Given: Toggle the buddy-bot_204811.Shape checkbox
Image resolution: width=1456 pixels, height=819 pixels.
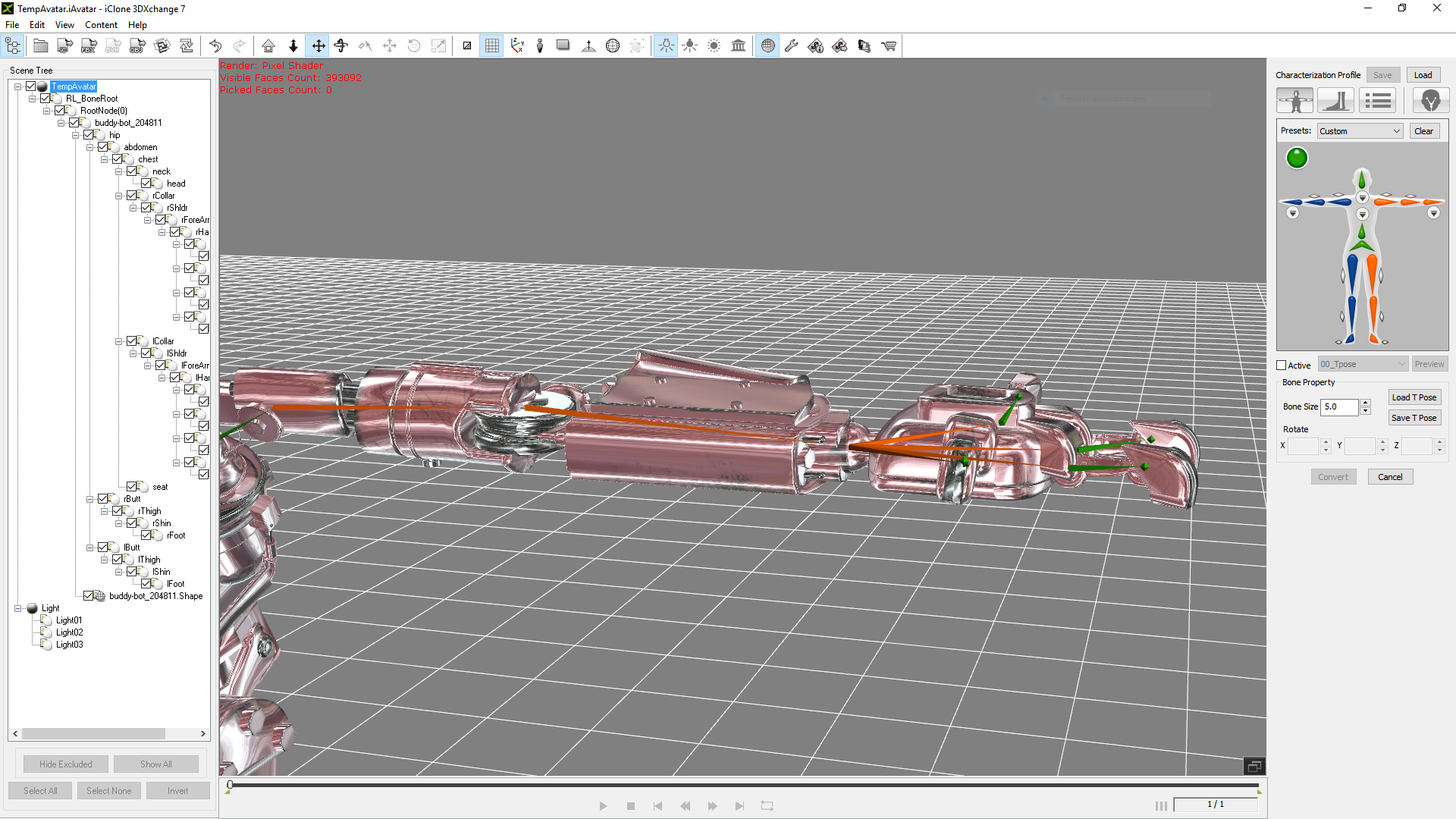Looking at the screenshot, I should (89, 596).
